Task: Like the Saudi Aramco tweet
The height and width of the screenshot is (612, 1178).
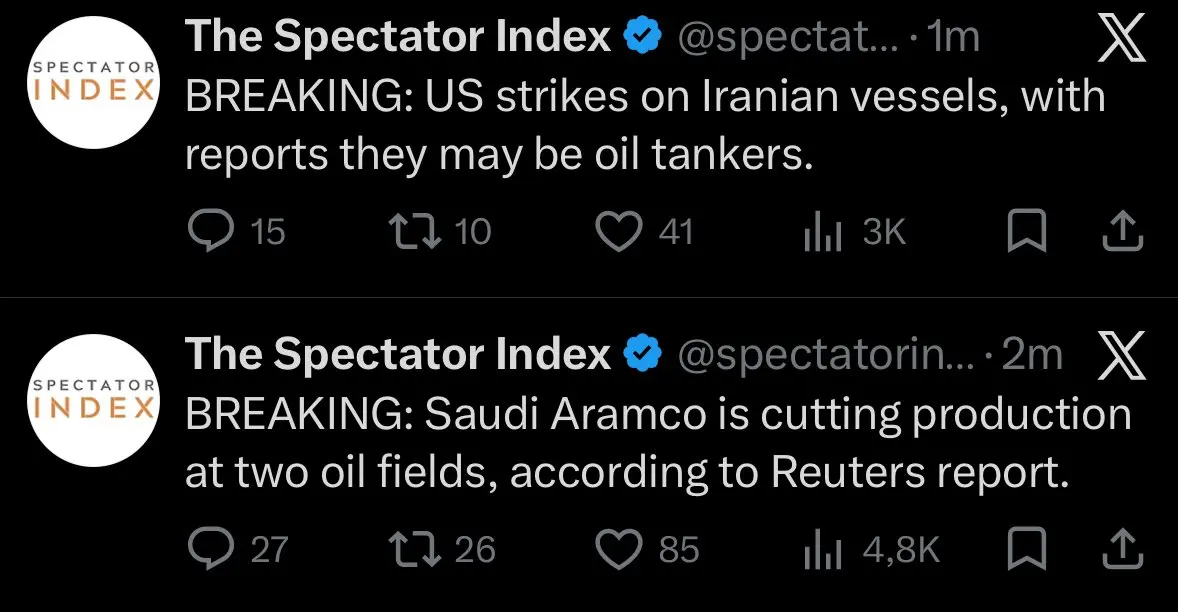Action: point(618,549)
